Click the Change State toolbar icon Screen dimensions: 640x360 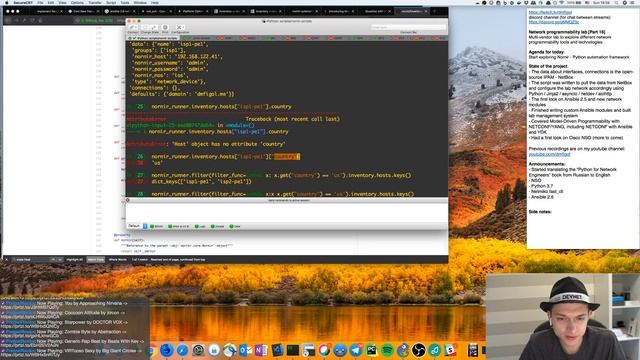coord(149,27)
